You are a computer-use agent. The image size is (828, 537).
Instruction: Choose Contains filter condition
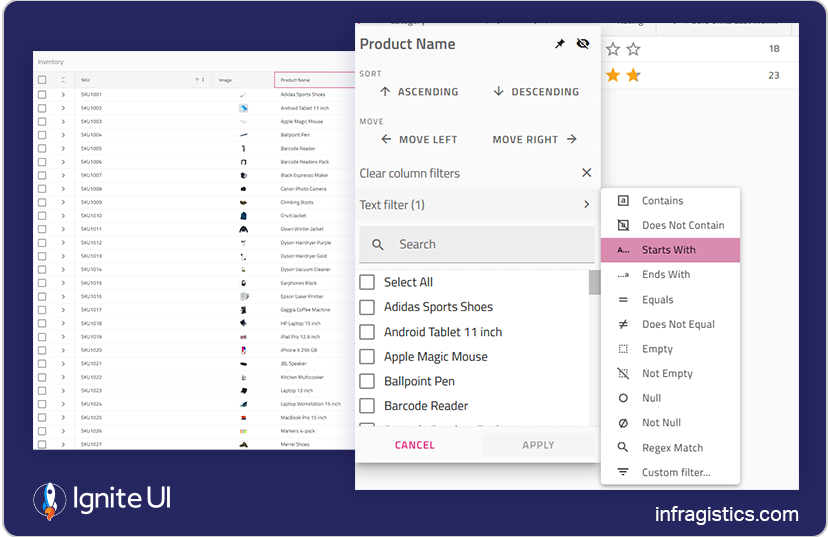click(x=670, y=201)
